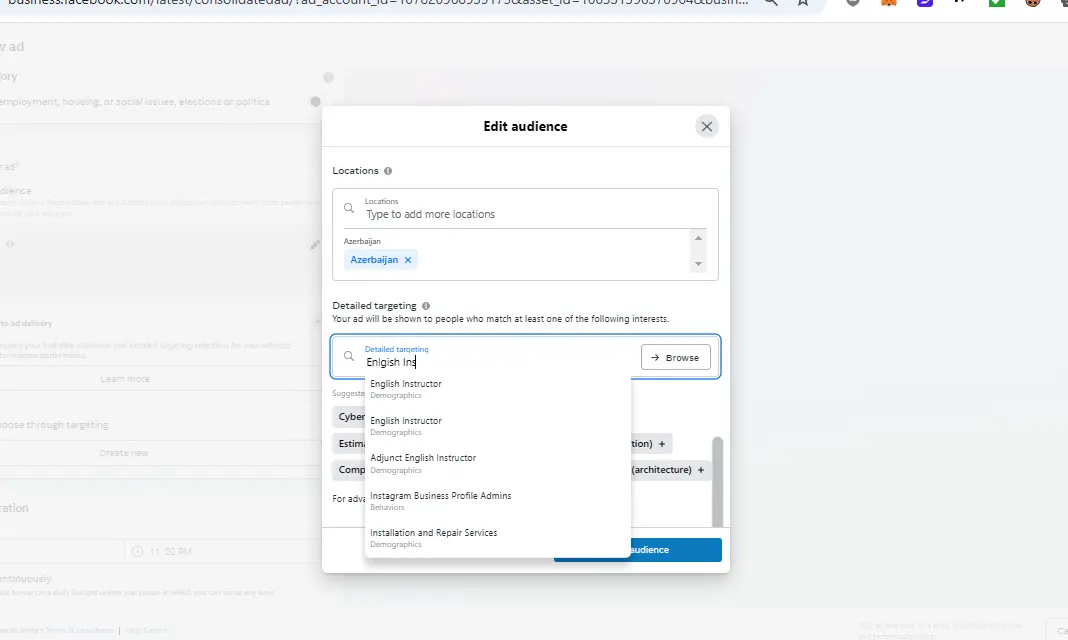Add the 'Comp' suggested interest chip
Viewport: 1068px width, 640px height.
[350, 470]
